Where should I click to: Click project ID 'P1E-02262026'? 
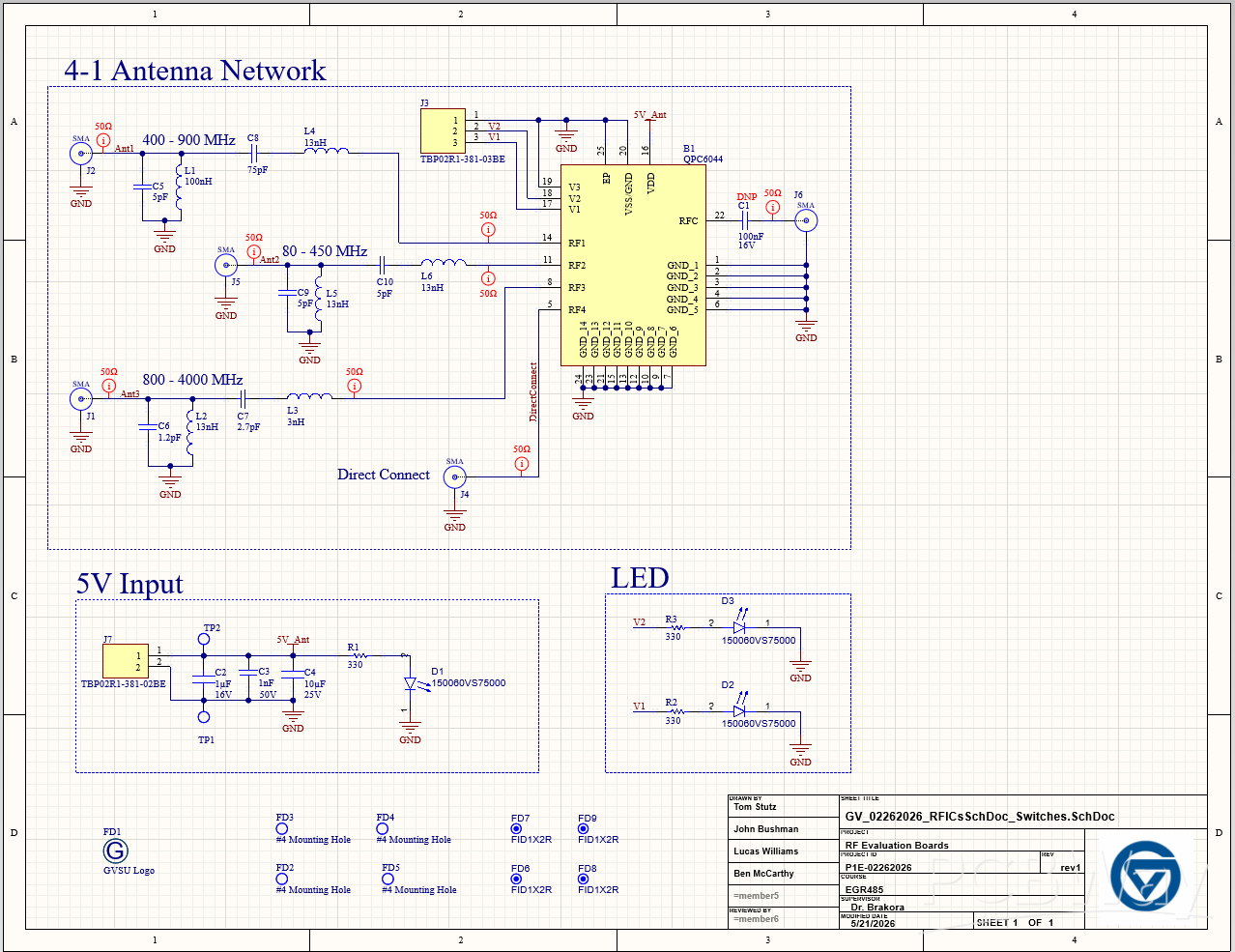[x=878, y=868]
